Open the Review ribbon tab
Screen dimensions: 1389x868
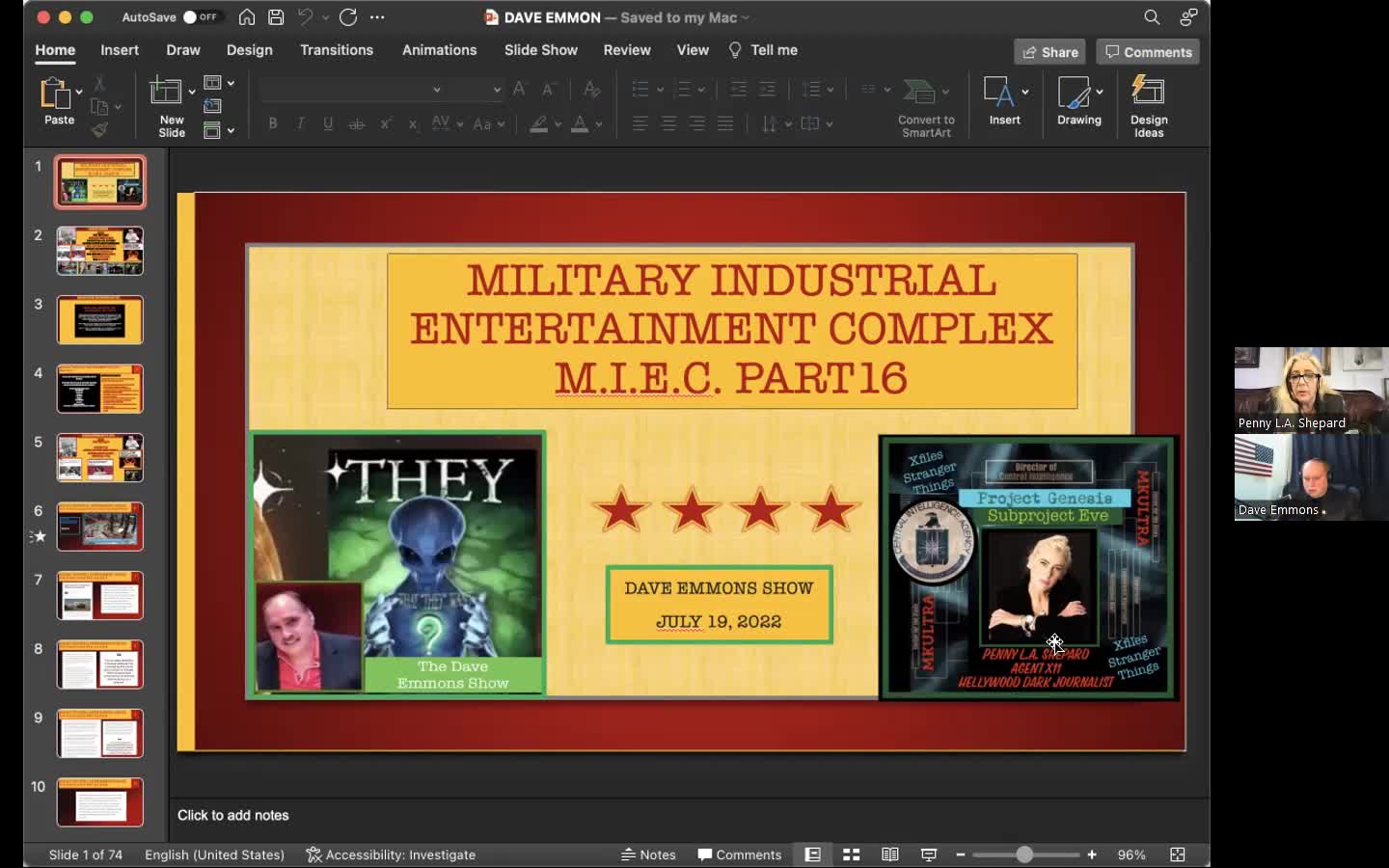coord(627,50)
